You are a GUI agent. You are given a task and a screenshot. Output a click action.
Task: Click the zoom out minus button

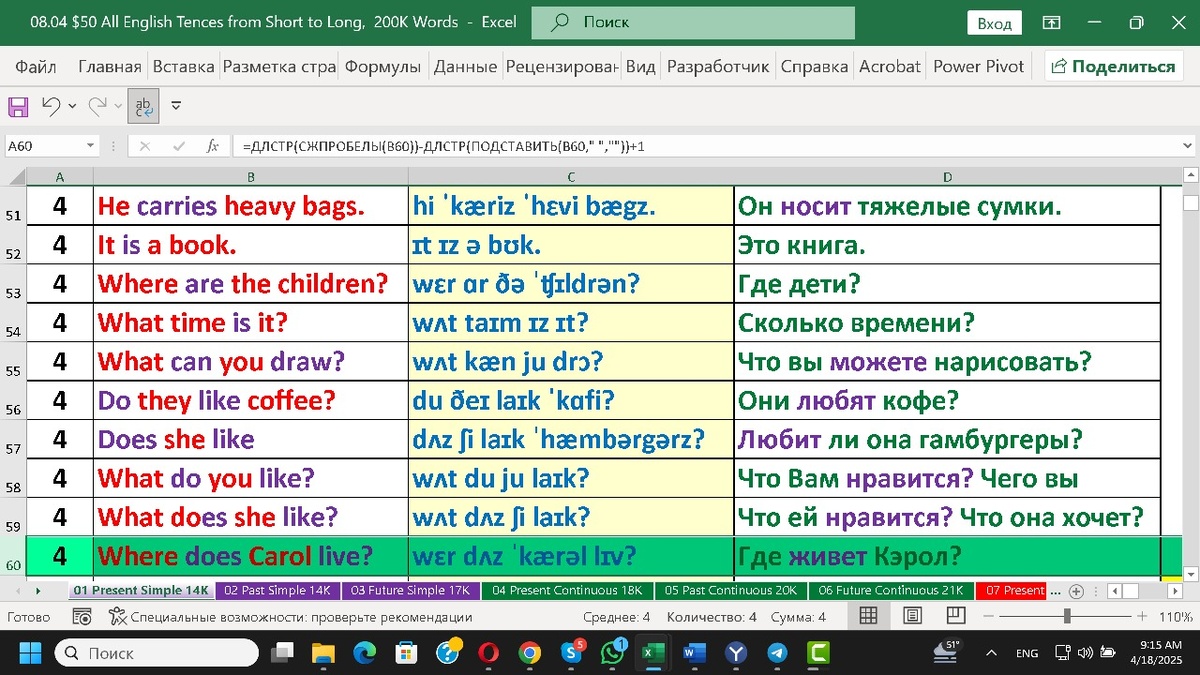coord(989,617)
